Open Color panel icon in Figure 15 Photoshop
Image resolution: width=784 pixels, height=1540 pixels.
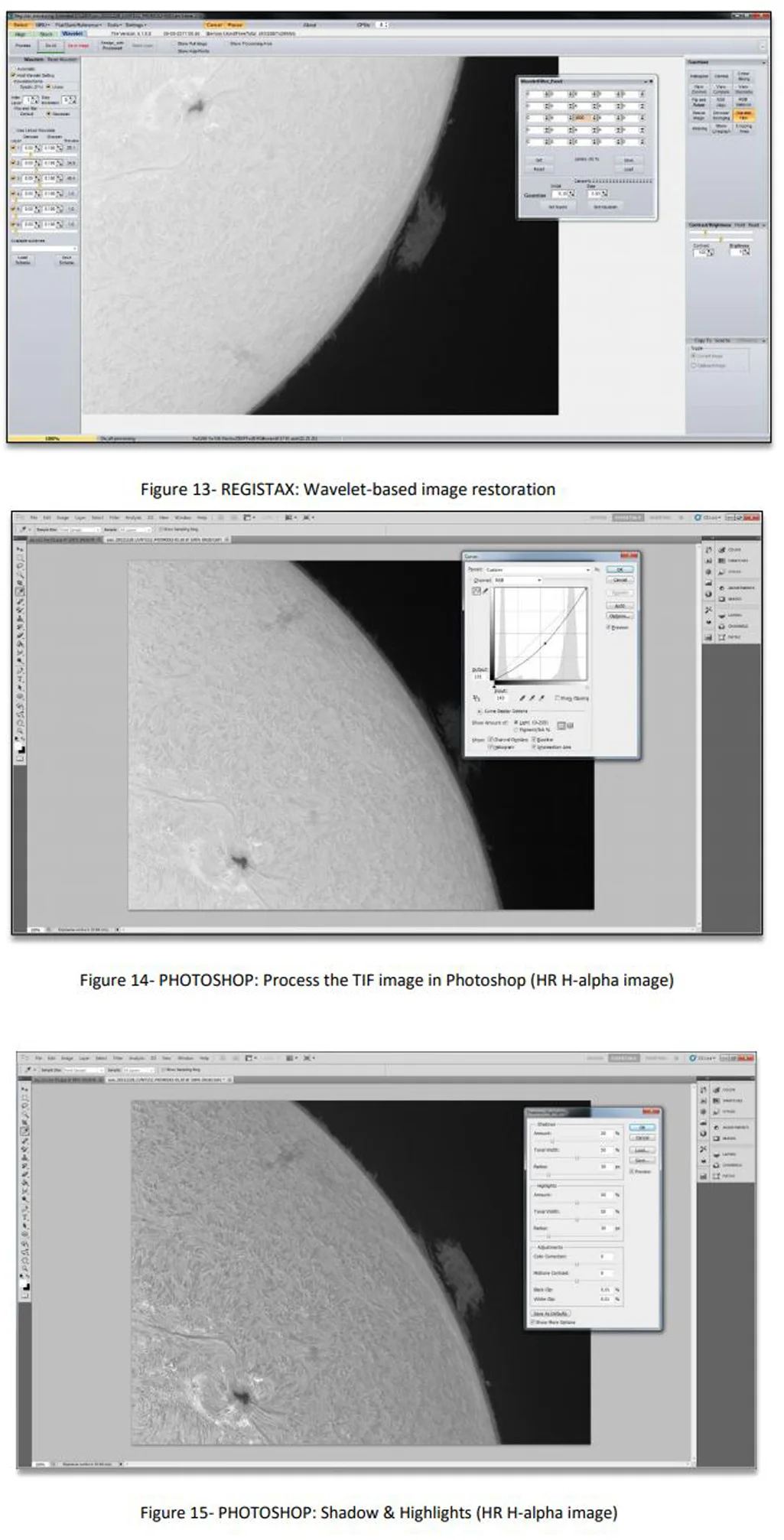(x=717, y=1089)
